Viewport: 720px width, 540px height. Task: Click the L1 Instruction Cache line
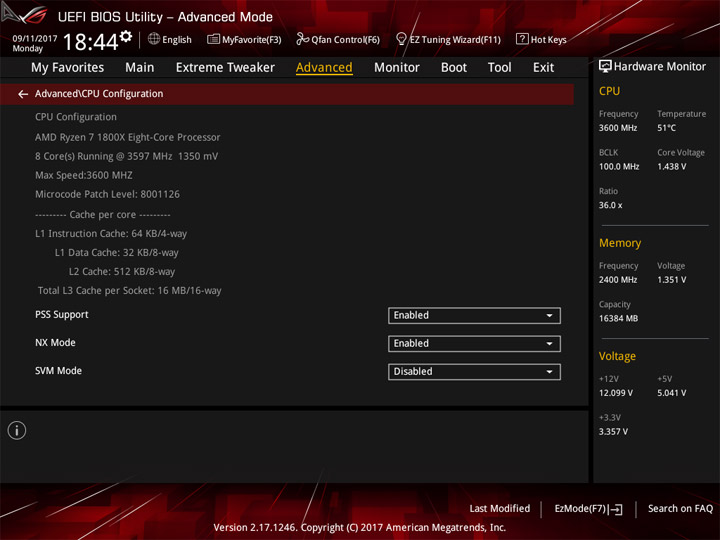[111, 234]
